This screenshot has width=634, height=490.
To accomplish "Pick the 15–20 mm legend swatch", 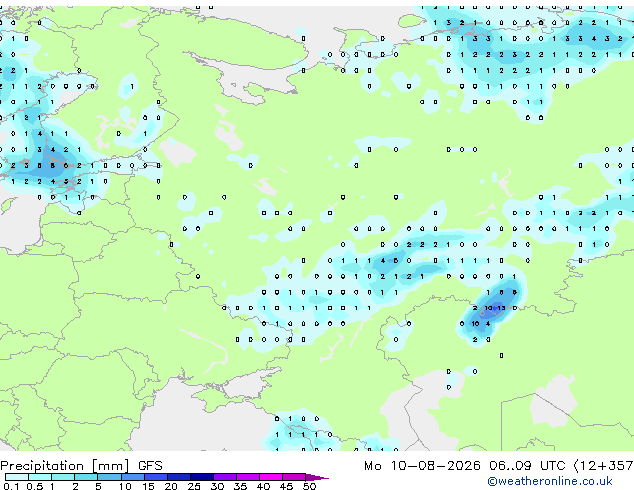I will pos(155,477).
